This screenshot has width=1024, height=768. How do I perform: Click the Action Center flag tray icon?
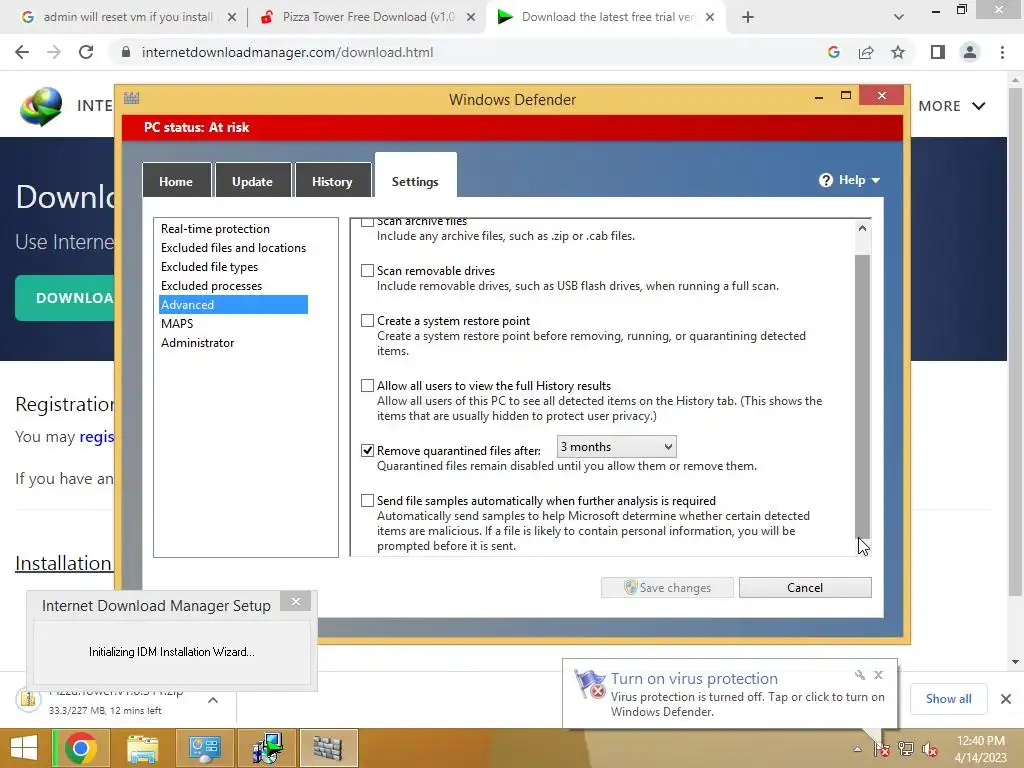tap(882, 749)
